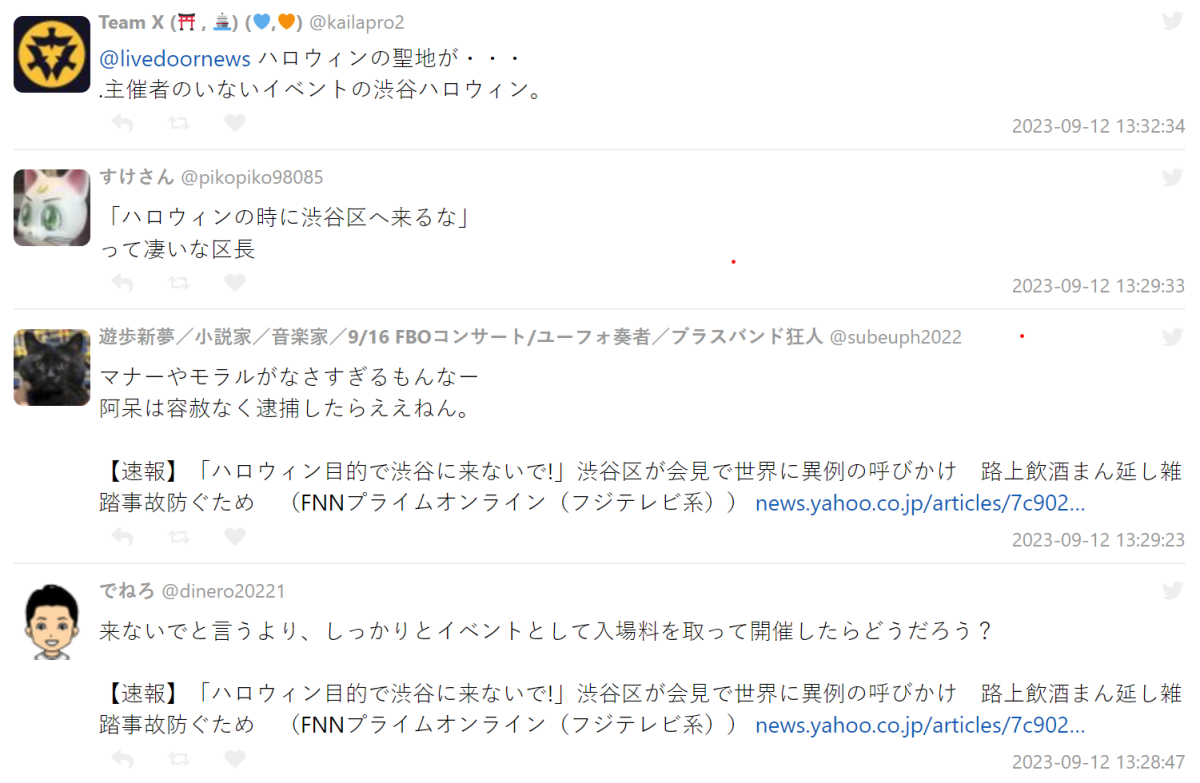Open timestamp 2023-09-12 13:29:33
Image resolution: width=1200 pixels, height=783 pixels.
coord(1098,286)
